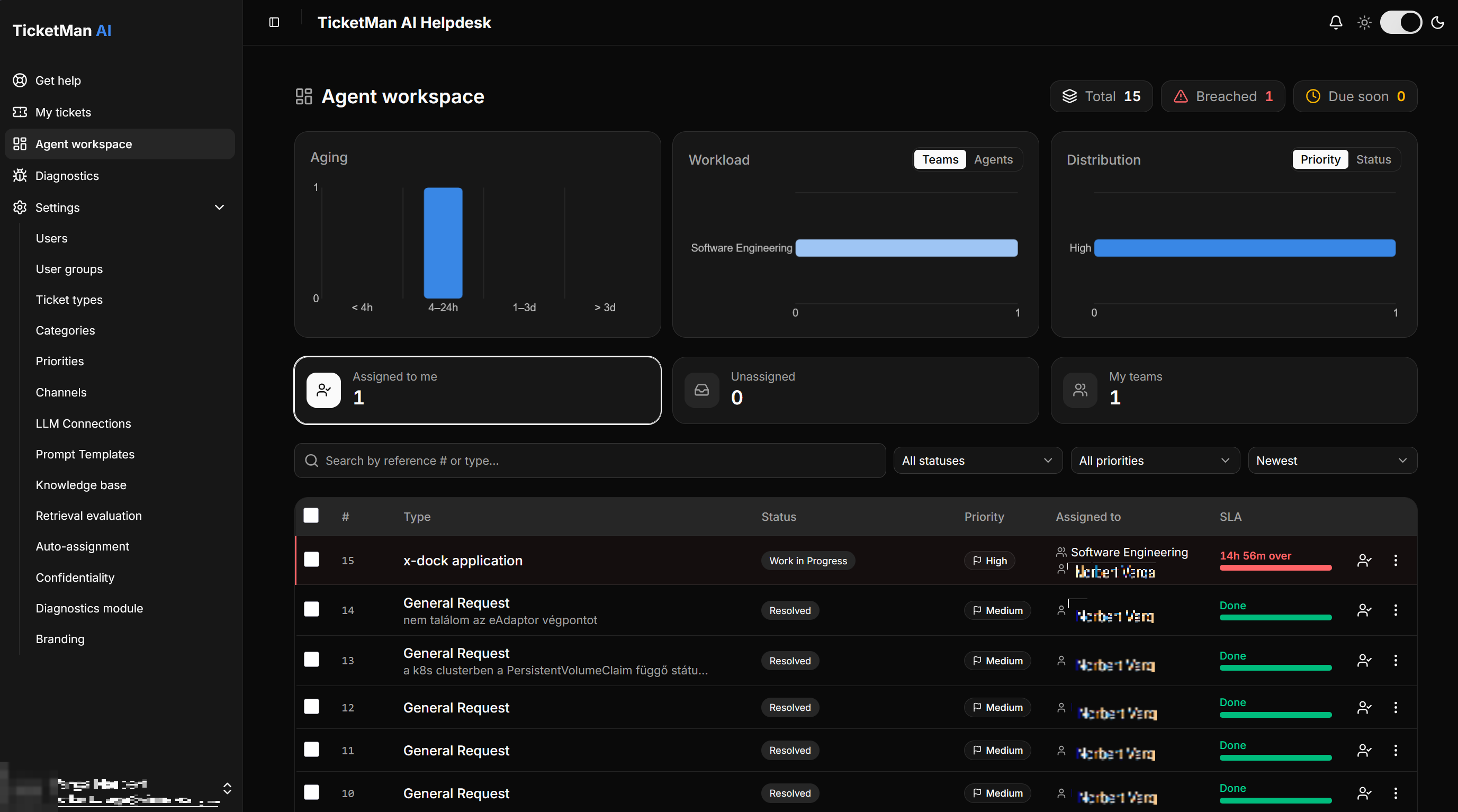Screen dimensions: 1458x812
Task: Open User groups settings
Action: pos(69,269)
